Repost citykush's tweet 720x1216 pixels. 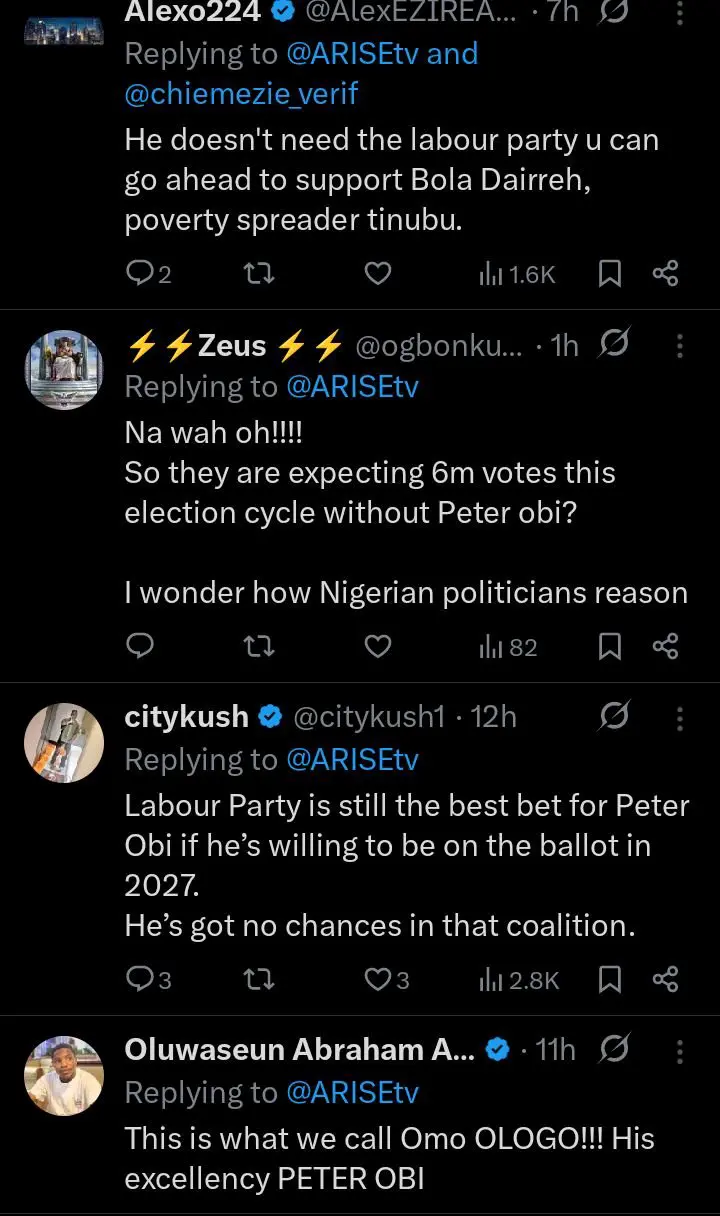pyautogui.click(x=259, y=979)
